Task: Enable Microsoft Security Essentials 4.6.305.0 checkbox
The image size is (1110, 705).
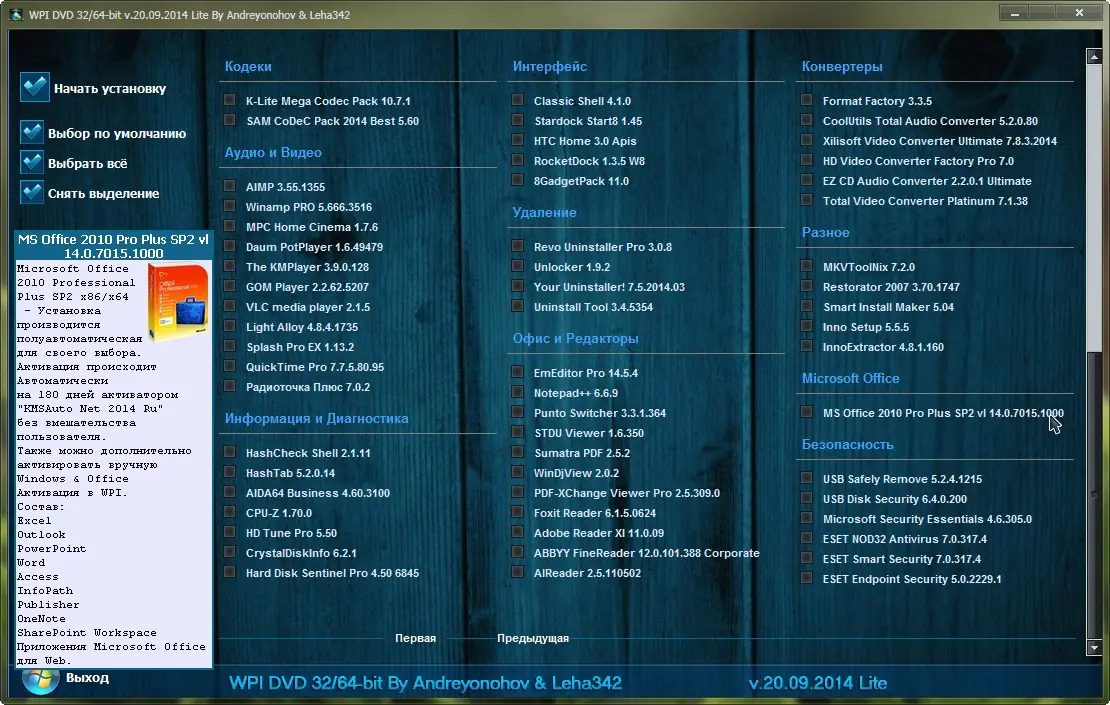Action: click(x=806, y=517)
